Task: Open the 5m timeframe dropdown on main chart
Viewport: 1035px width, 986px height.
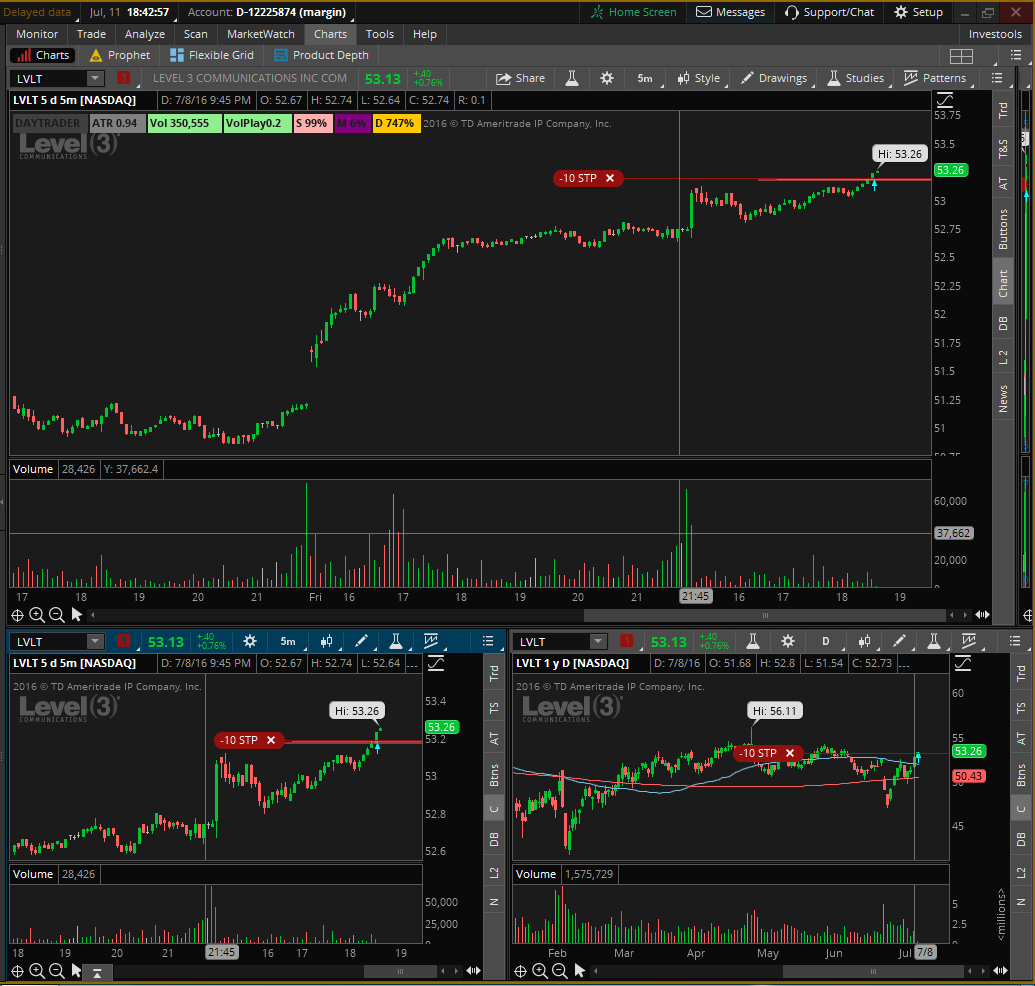Action: click(x=646, y=79)
